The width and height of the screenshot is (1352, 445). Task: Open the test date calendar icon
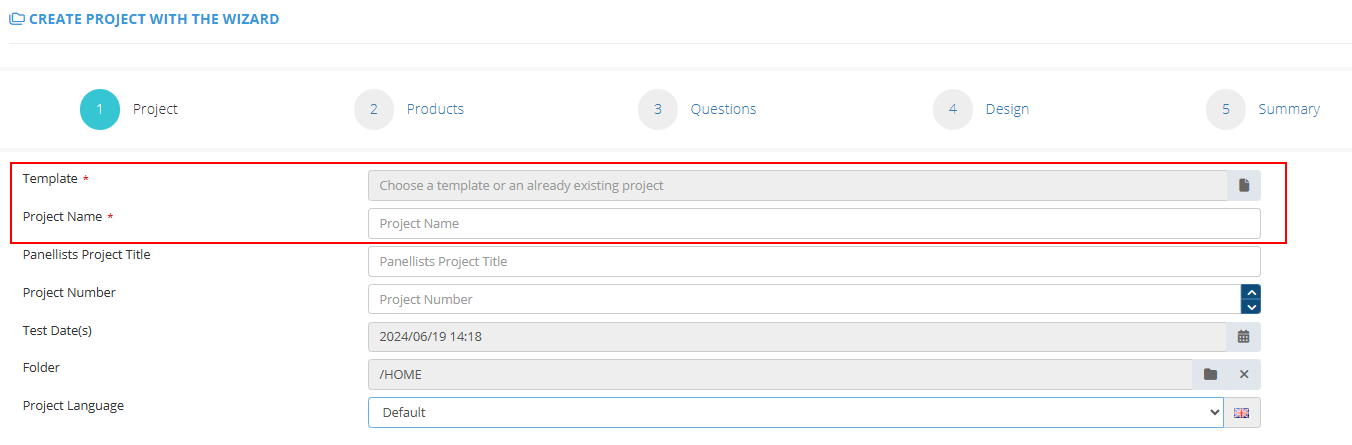(x=1244, y=337)
